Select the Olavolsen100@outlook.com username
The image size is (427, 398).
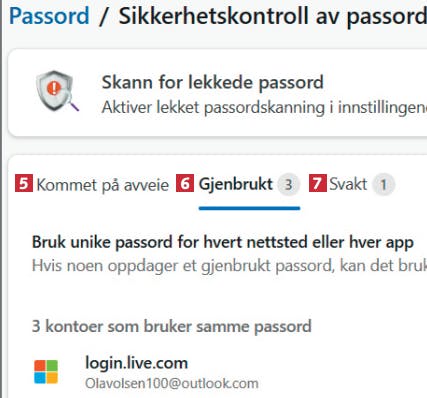click(x=172, y=383)
